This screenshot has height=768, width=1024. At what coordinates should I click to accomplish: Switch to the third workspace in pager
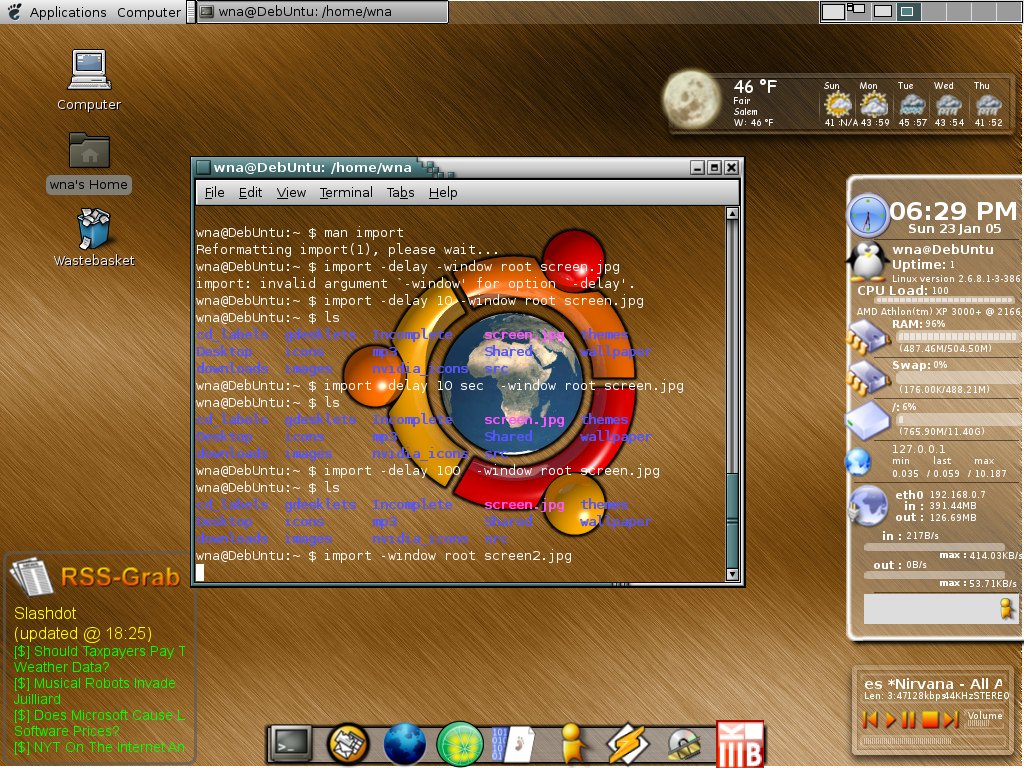click(882, 11)
